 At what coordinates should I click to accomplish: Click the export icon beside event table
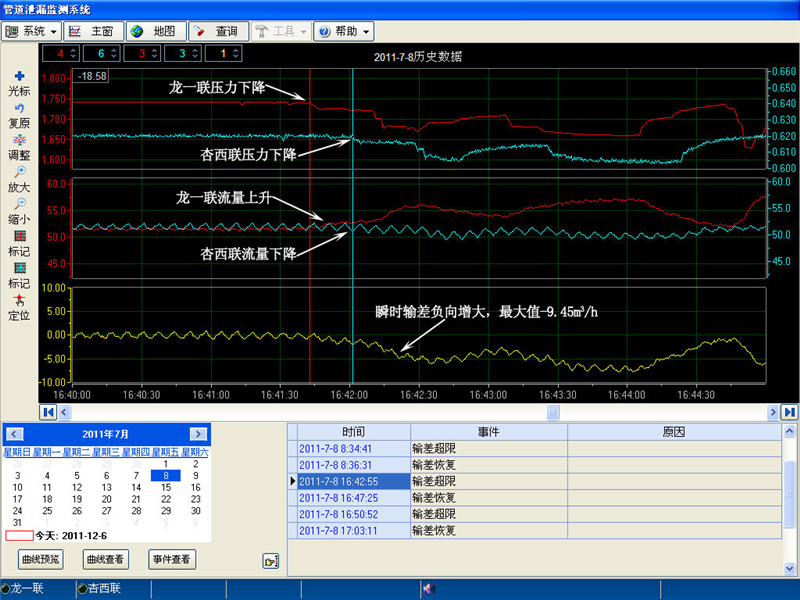270,561
